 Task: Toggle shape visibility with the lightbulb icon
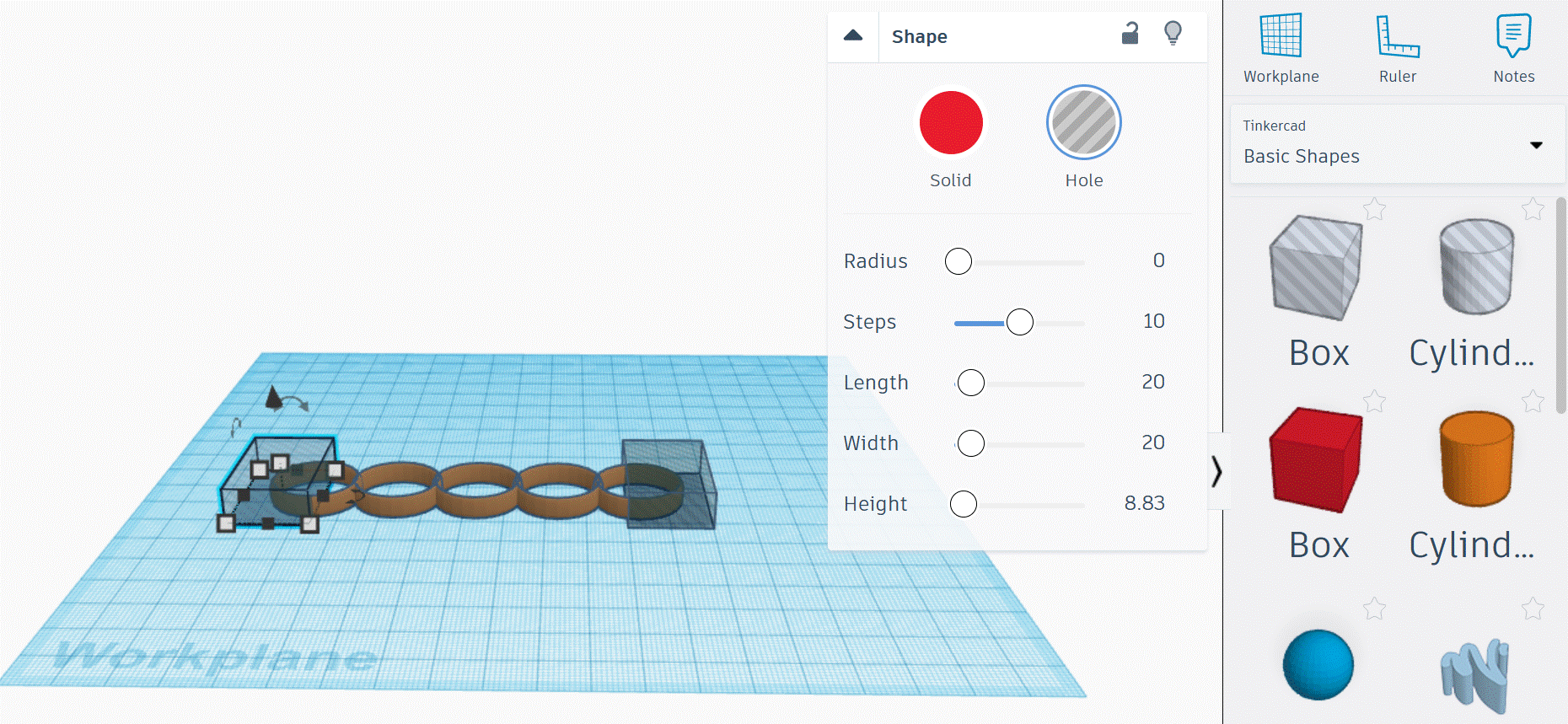pos(1173,34)
